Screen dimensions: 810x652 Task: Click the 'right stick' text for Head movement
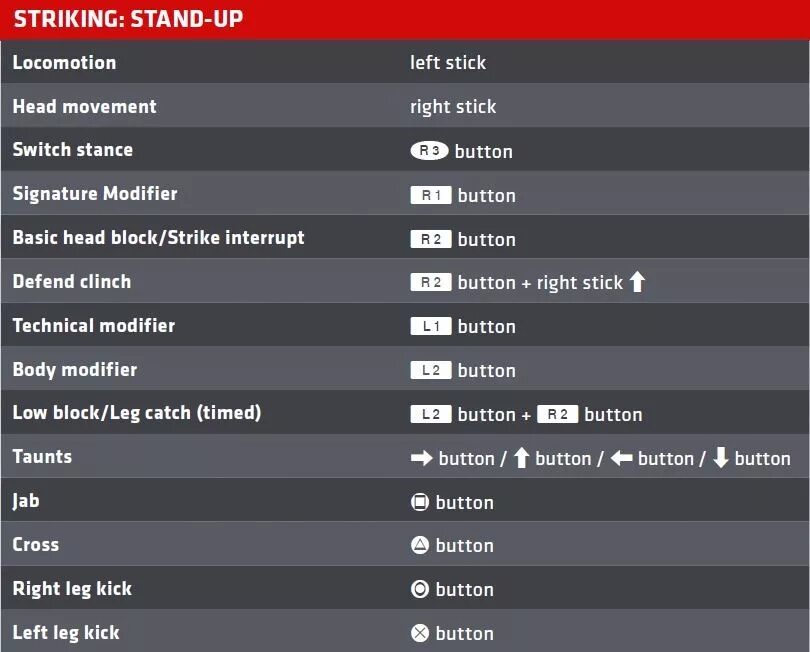pyautogui.click(x=453, y=107)
